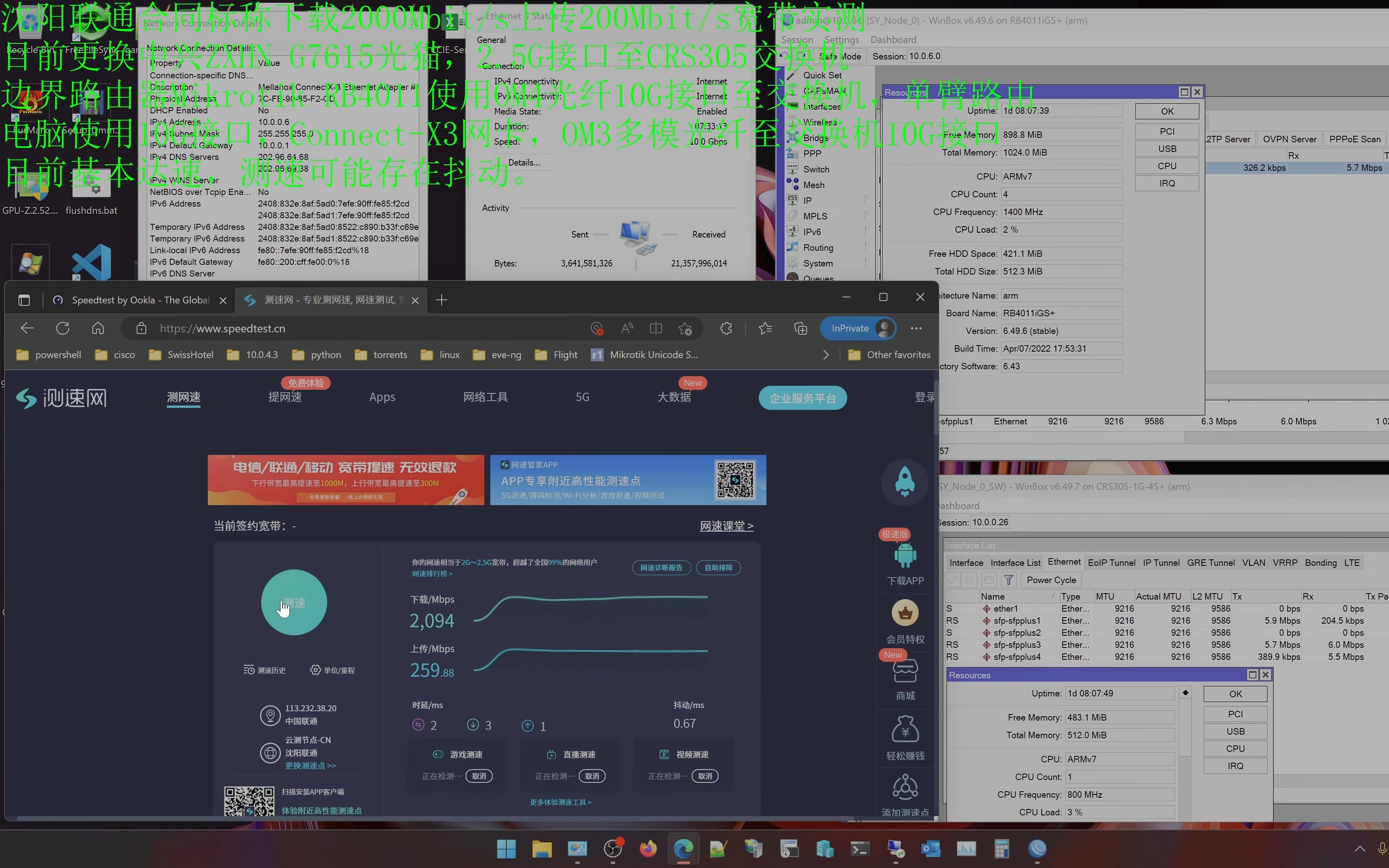Show hidden system tray icons
Screen dimensions: 1389x868
tap(1360, 848)
